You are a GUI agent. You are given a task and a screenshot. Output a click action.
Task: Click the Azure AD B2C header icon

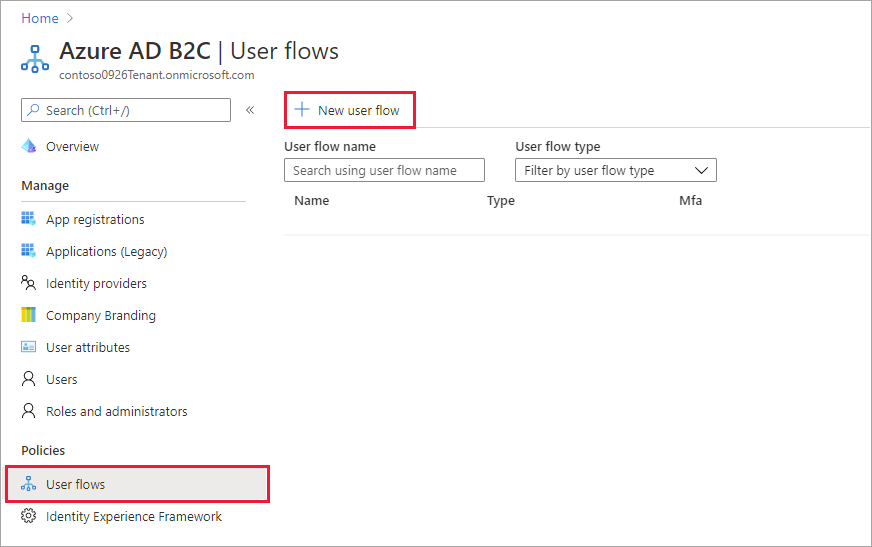(x=35, y=57)
